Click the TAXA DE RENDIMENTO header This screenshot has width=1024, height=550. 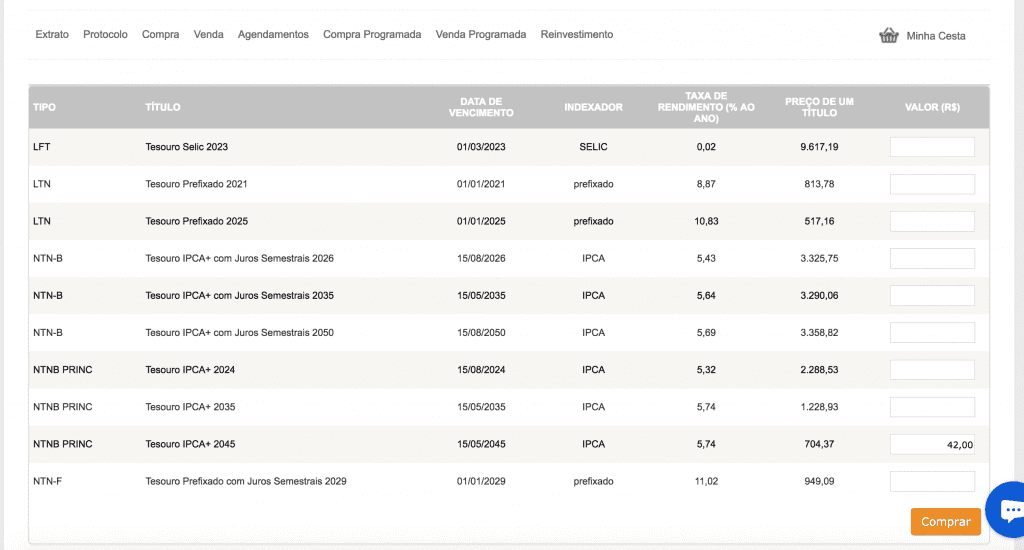coord(706,107)
